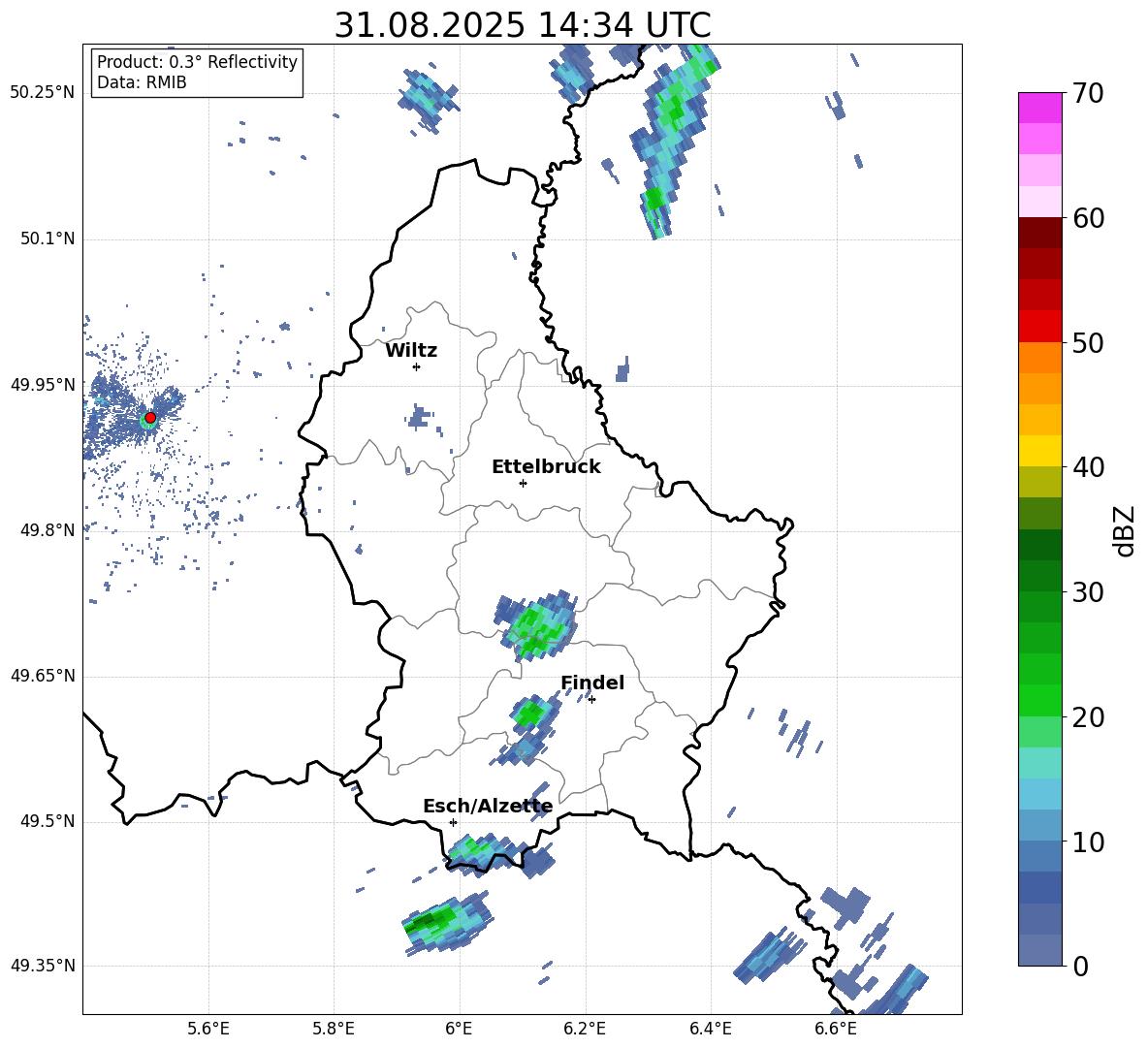Click the dBZ colorbar label
This screenshot has height=1048, width=1148.
click(1123, 530)
